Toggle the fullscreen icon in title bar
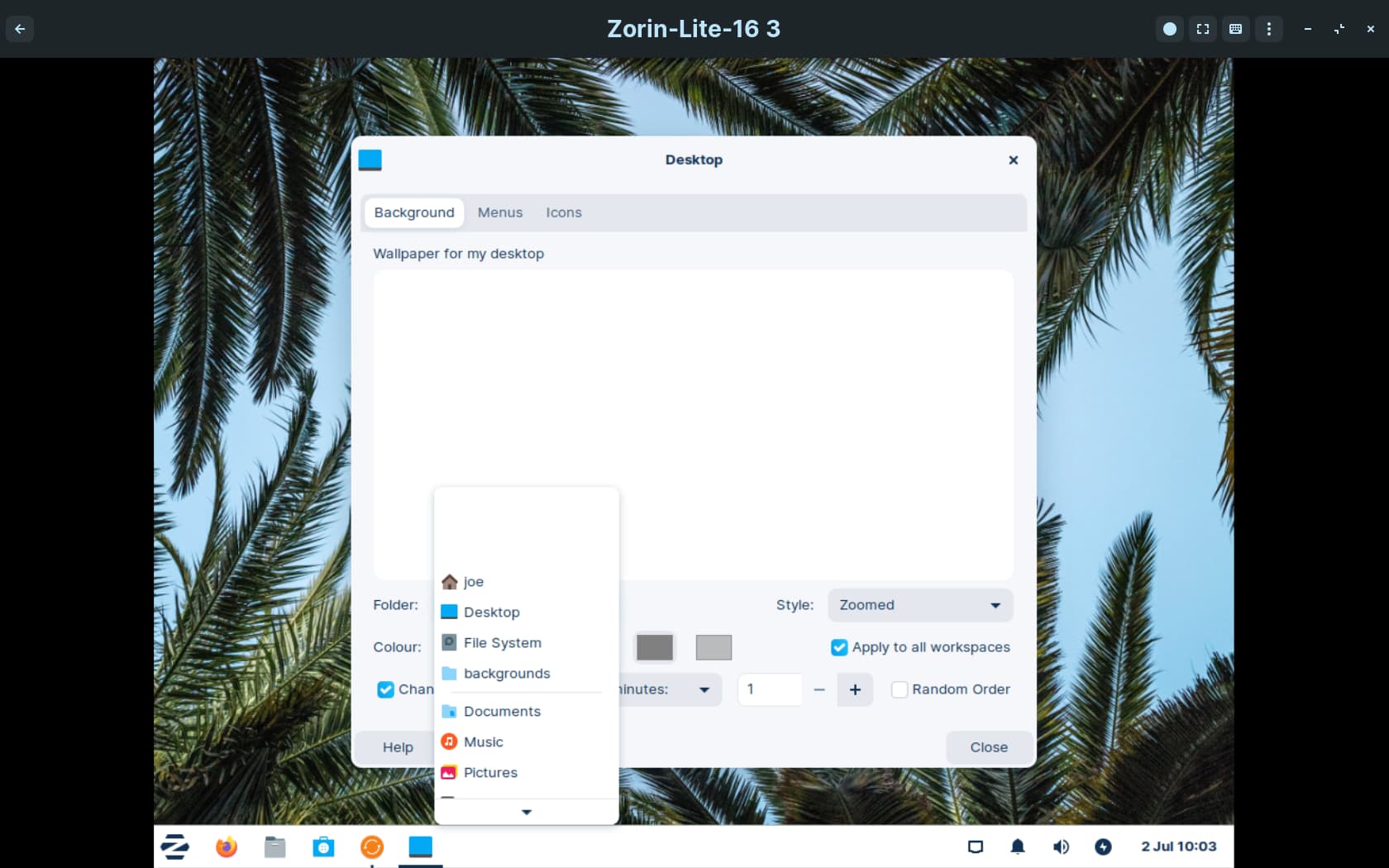Viewport: 1389px width, 868px height. [x=1203, y=29]
